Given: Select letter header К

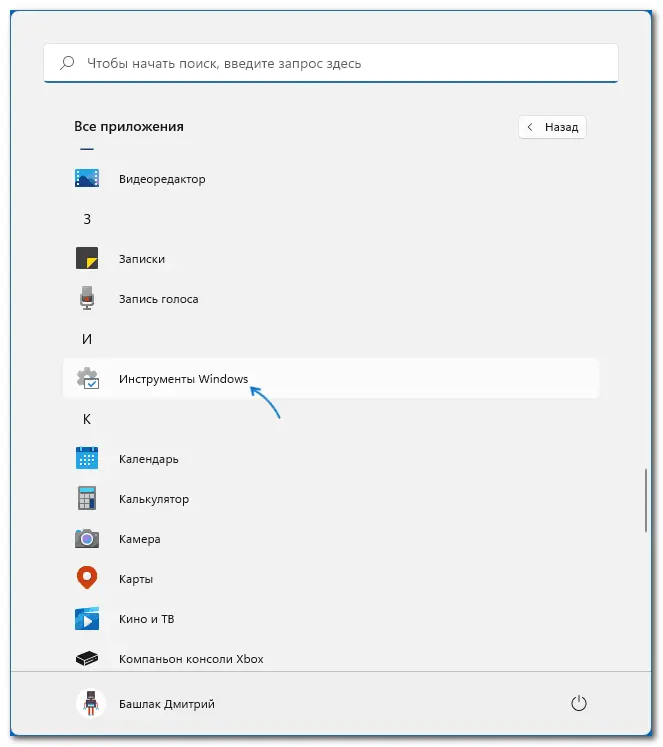Looking at the screenshot, I should (87, 419).
